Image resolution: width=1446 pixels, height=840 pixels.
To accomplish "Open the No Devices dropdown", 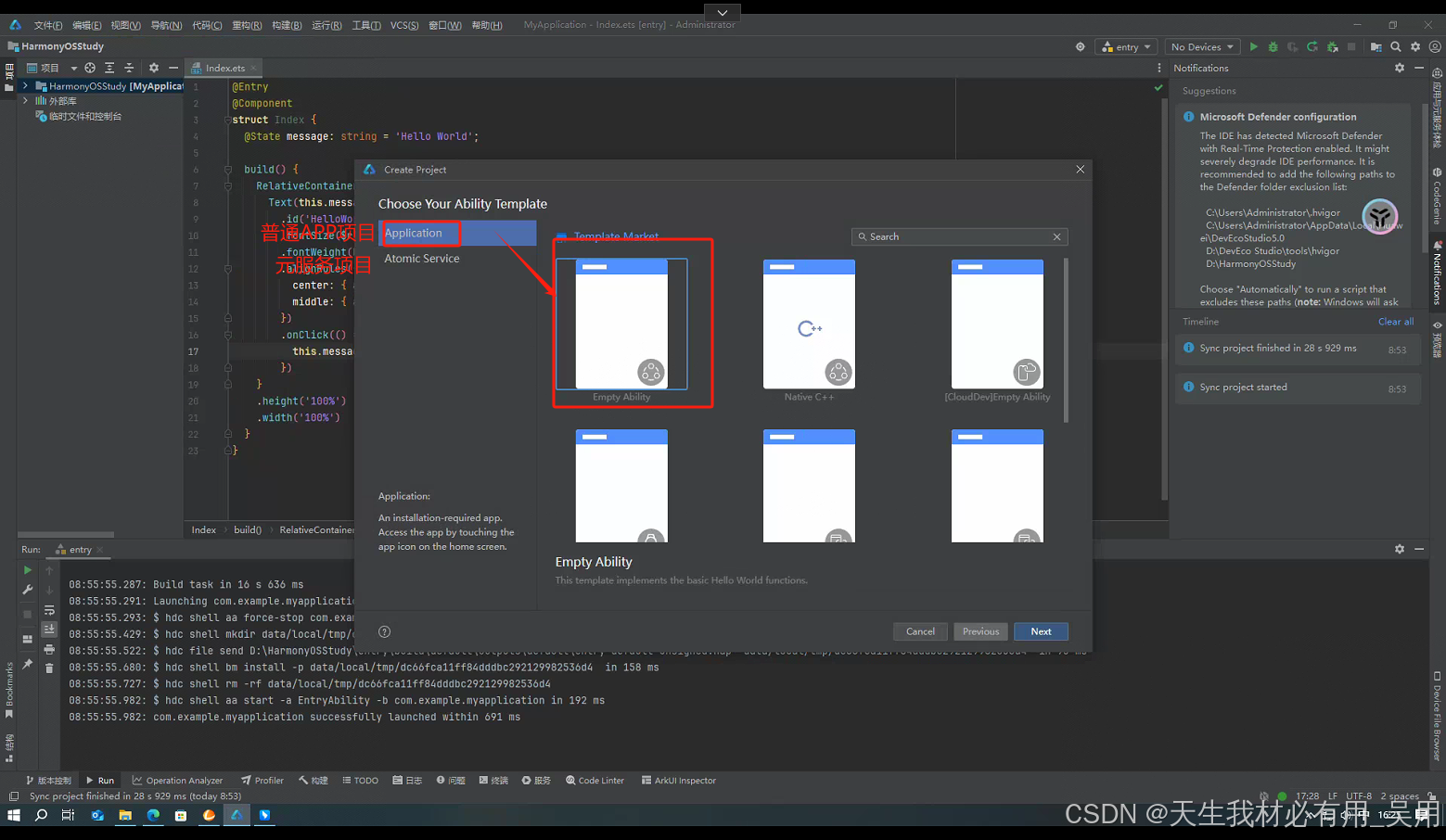I will tap(1202, 46).
